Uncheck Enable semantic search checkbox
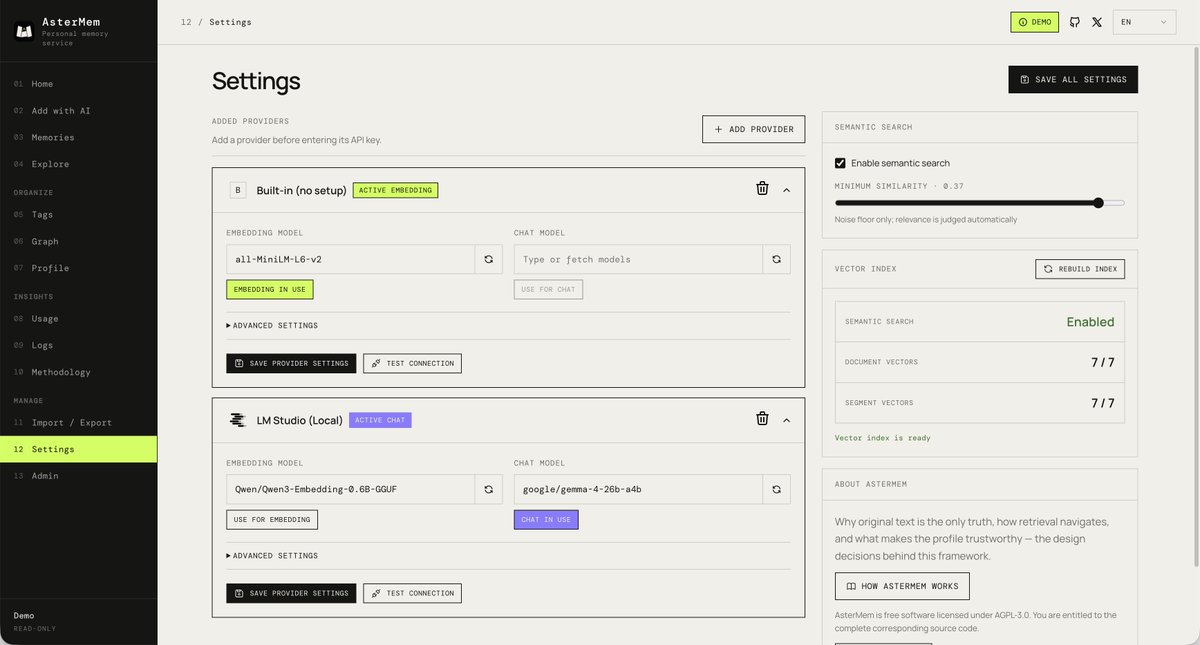 coord(840,163)
